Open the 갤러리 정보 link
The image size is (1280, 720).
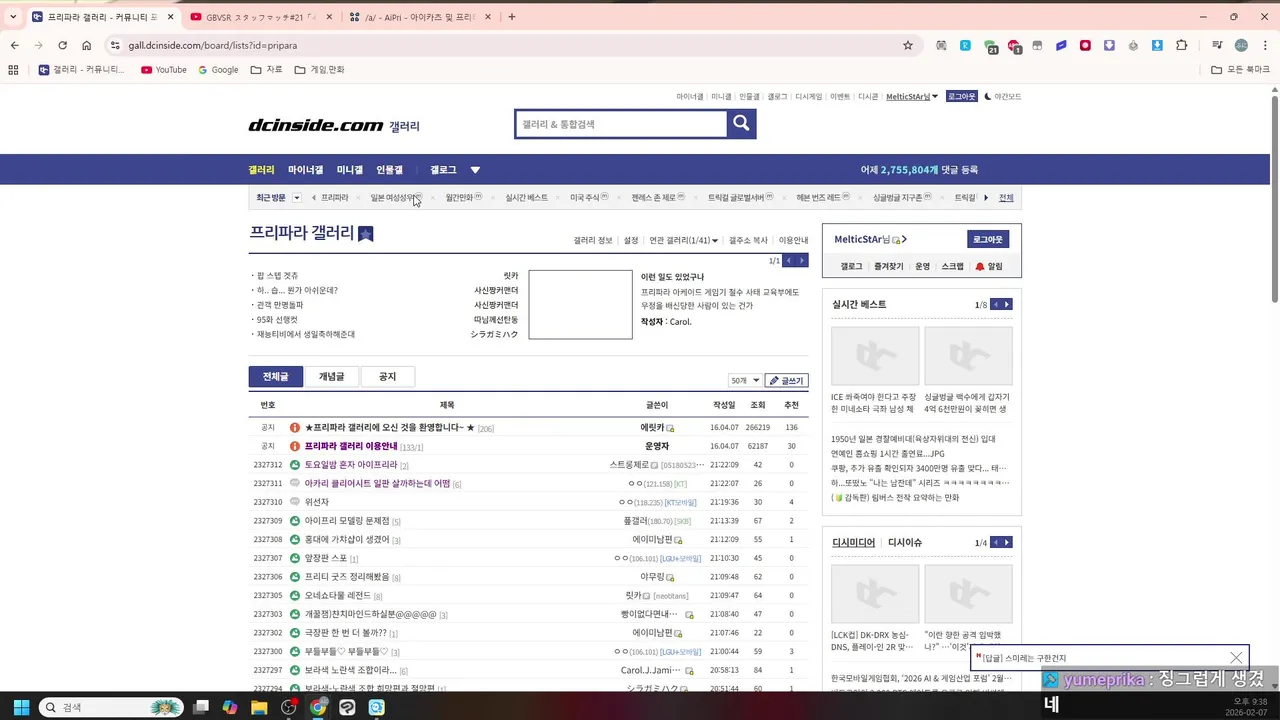(593, 240)
